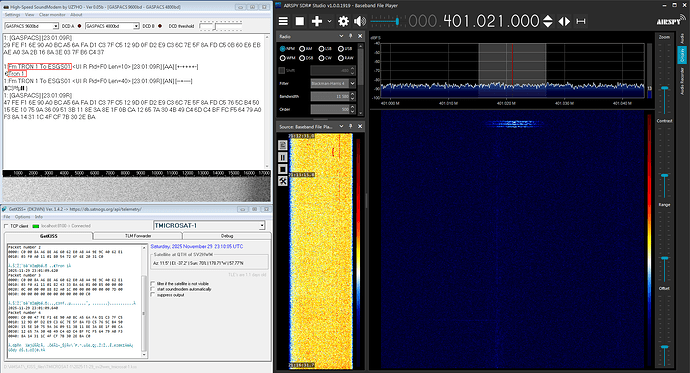Adjust Bandwidth value stepper
Screen dimensions: 690x373
[352, 96]
